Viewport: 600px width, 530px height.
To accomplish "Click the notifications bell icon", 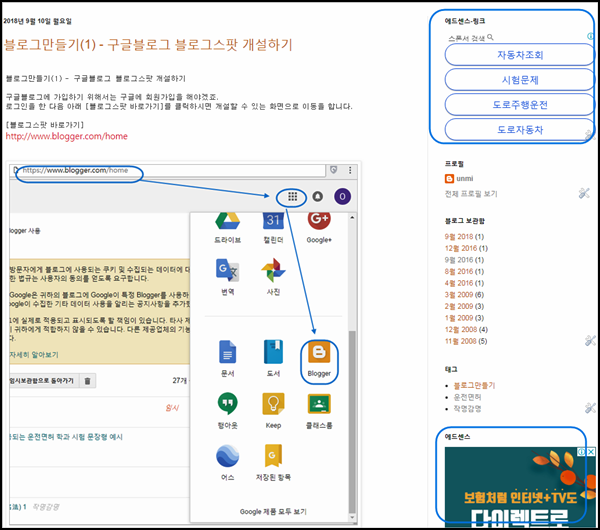I will pyautogui.click(x=318, y=197).
